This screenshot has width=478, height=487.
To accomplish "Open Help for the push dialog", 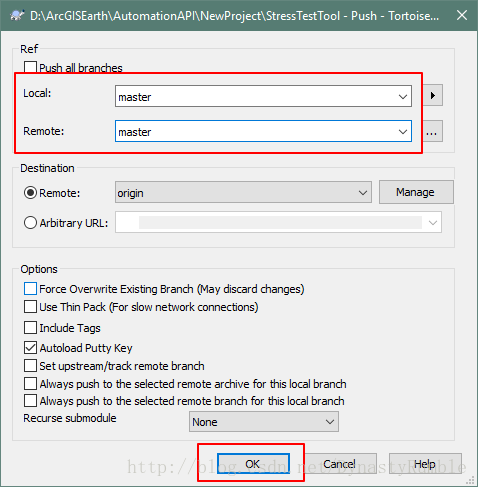I will pos(425,464).
